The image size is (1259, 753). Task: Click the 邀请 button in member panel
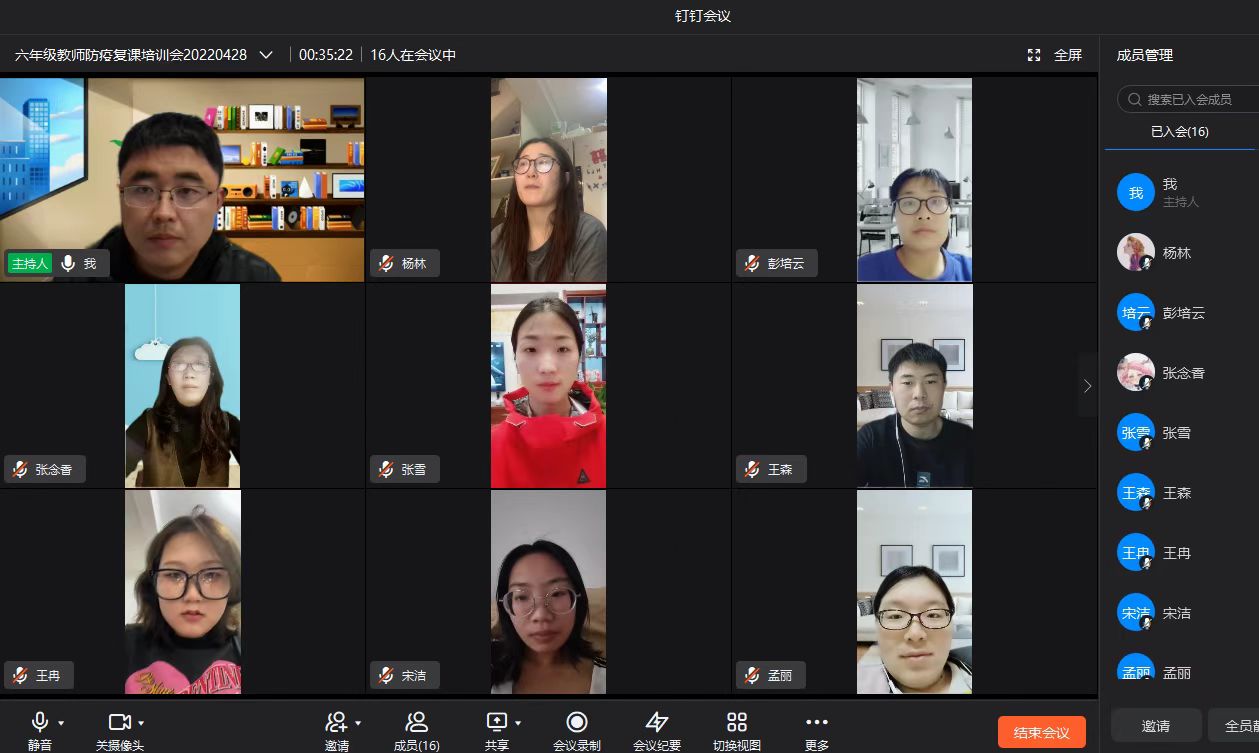[1155, 726]
